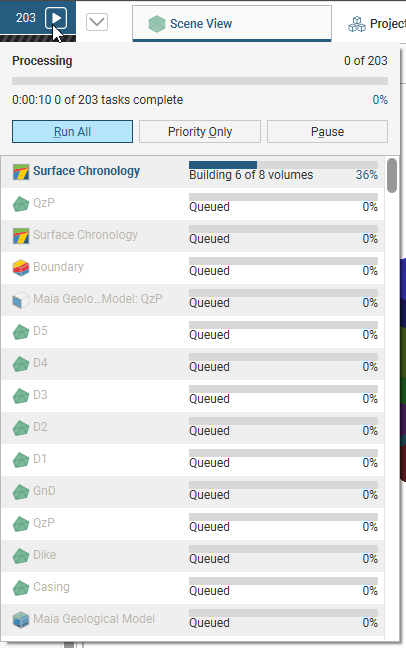
Task: Switch to the Scene View tab
Action: tap(232, 24)
